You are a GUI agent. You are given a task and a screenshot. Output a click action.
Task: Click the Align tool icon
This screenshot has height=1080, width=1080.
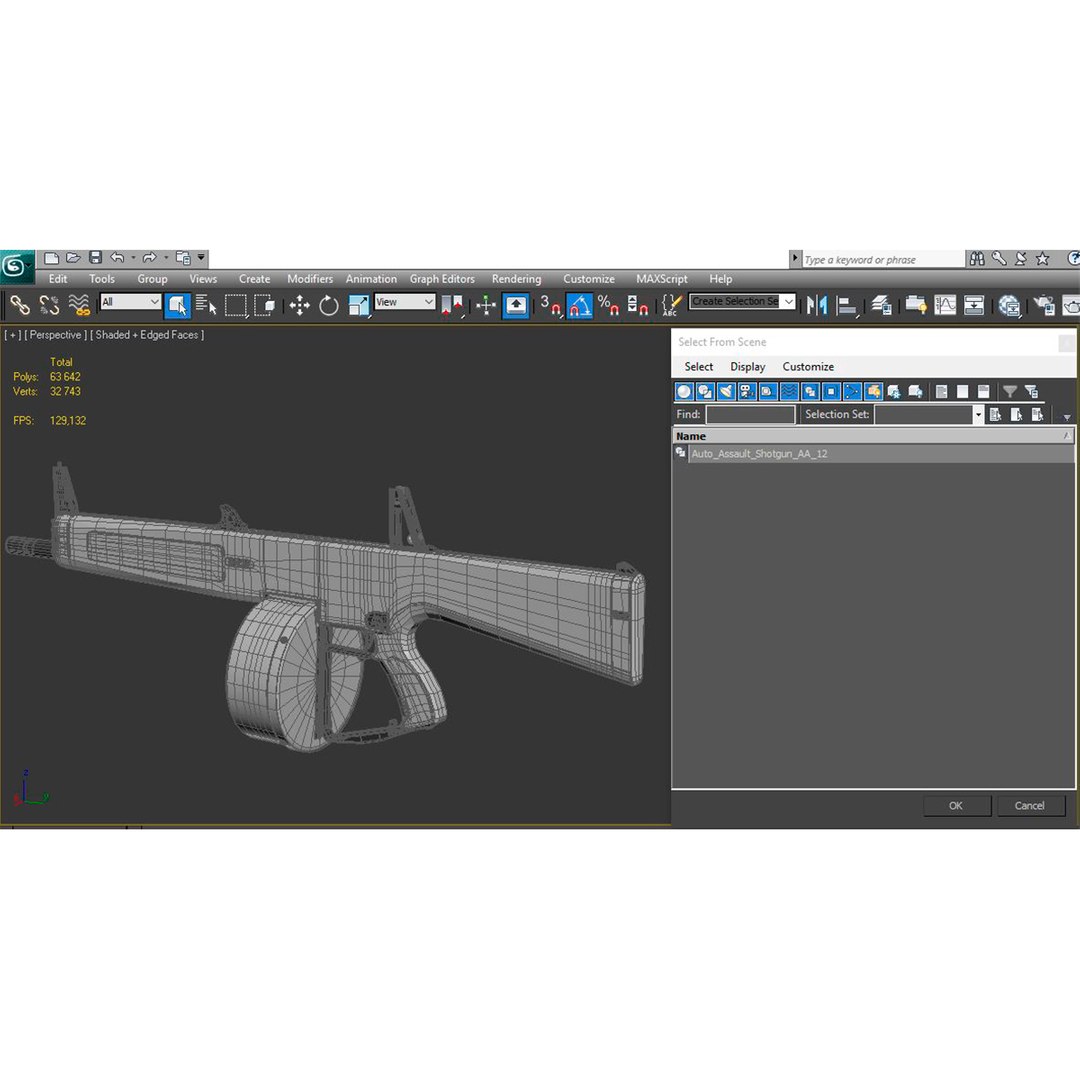coord(847,305)
